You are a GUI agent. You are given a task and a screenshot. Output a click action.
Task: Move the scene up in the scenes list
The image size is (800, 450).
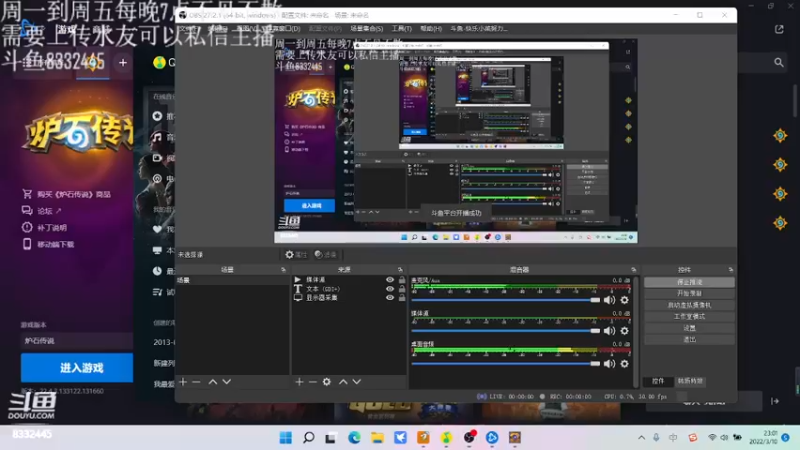pos(213,382)
